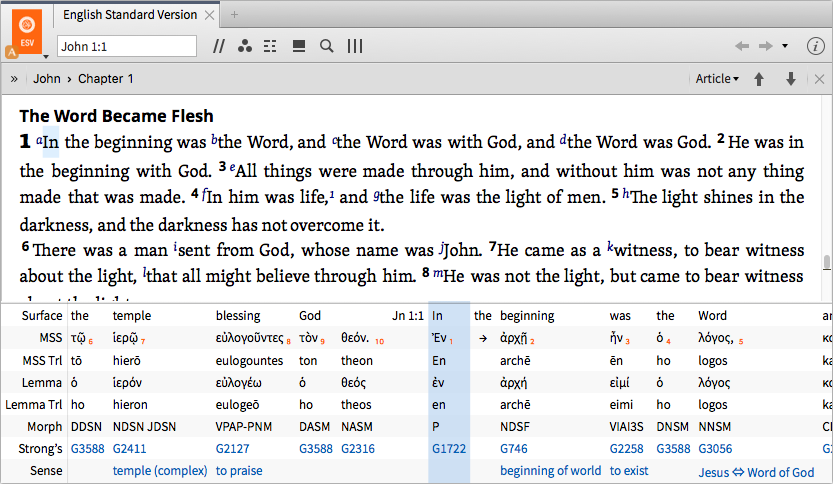
Task: Open the ESV resource cover icon
Action: click(x=27, y=32)
